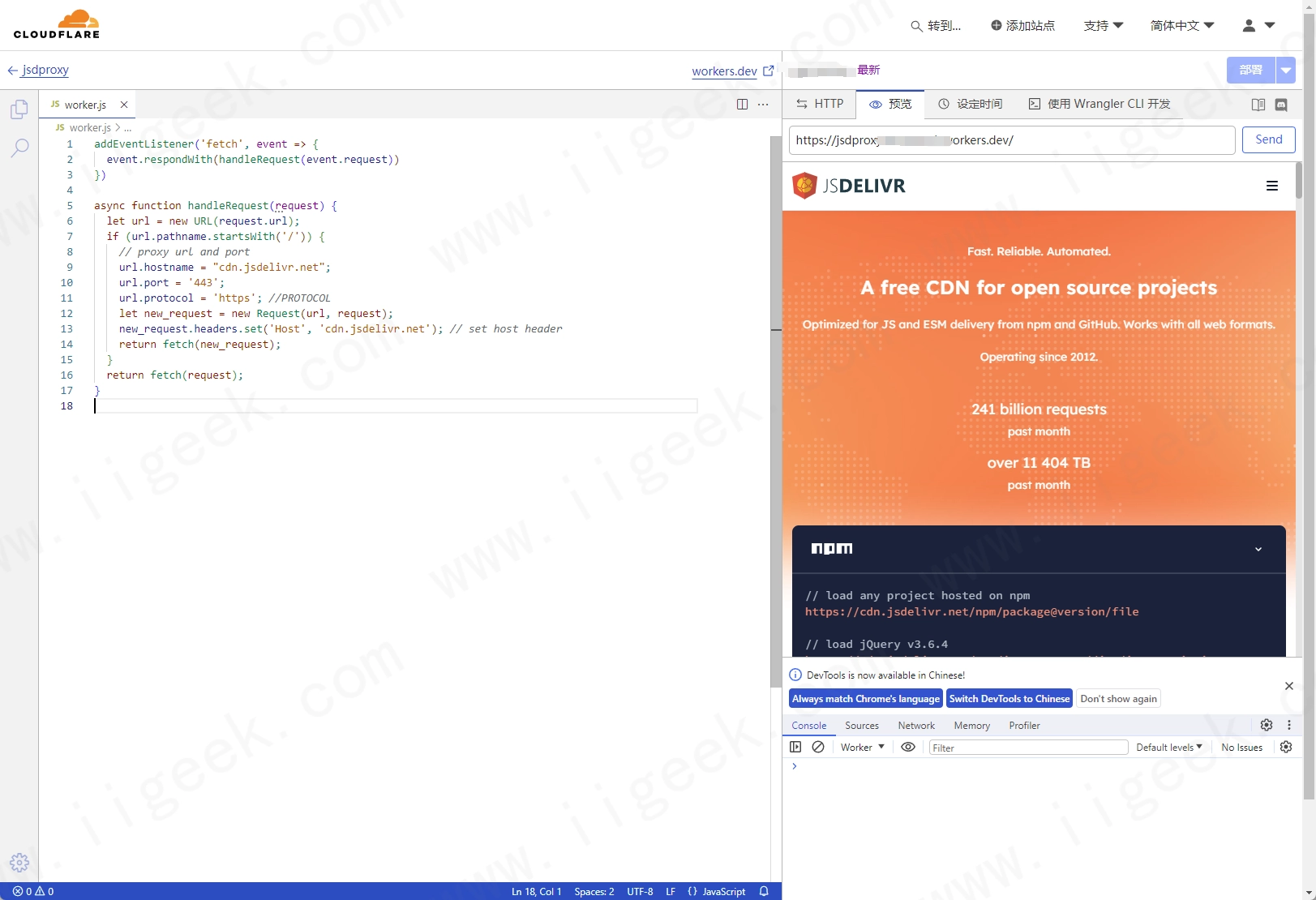1316x900 pixels.
Task: Switch to the 预览 preview tab
Action: pyautogui.click(x=890, y=104)
